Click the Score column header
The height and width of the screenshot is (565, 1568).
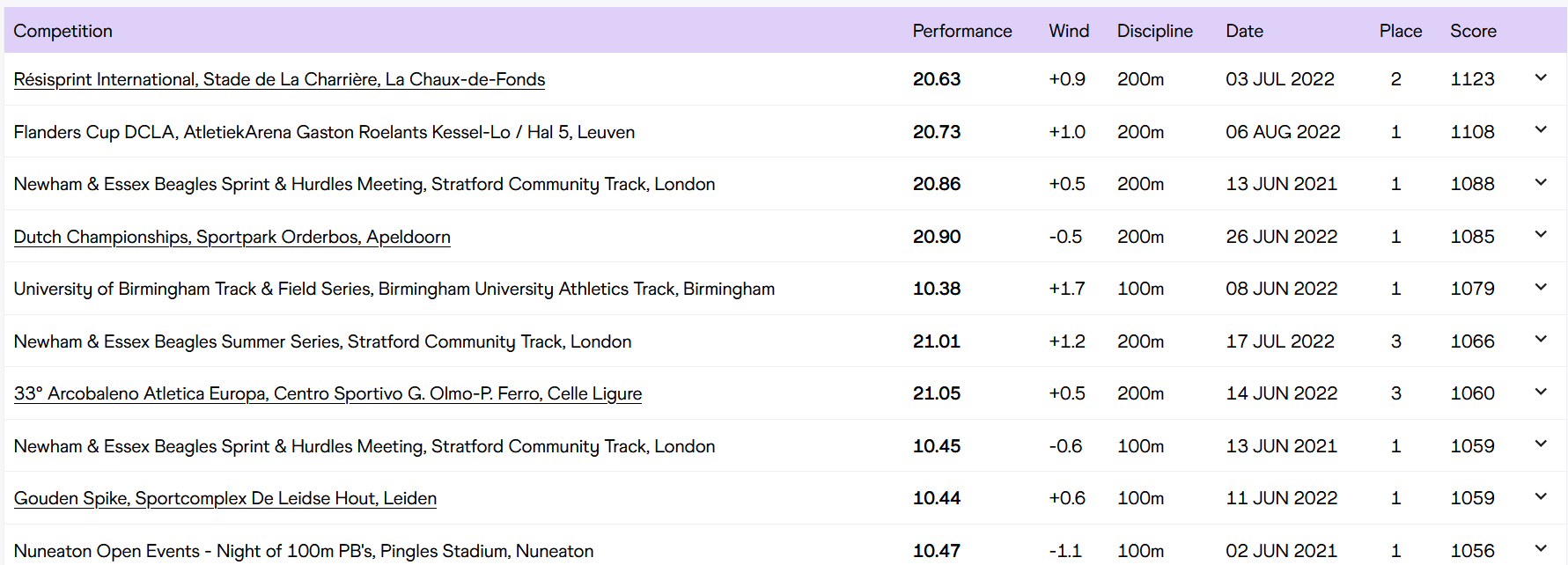(1473, 31)
